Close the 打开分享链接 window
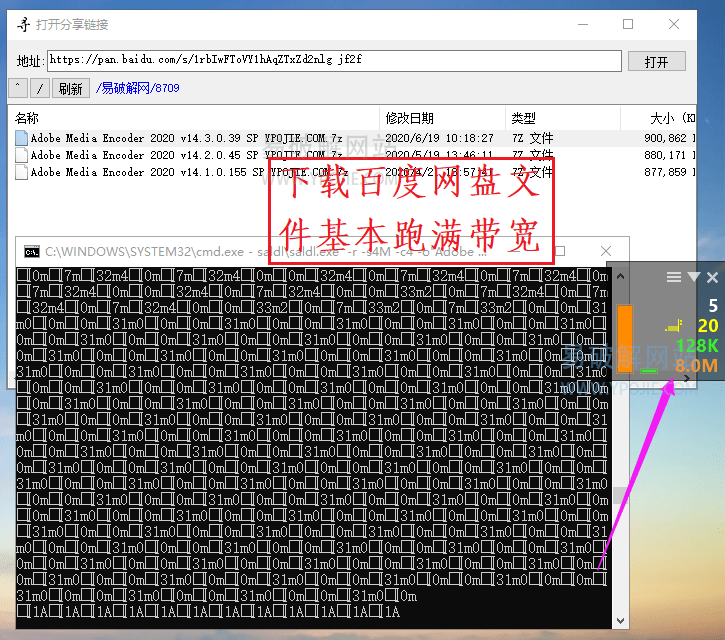 point(674,24)
